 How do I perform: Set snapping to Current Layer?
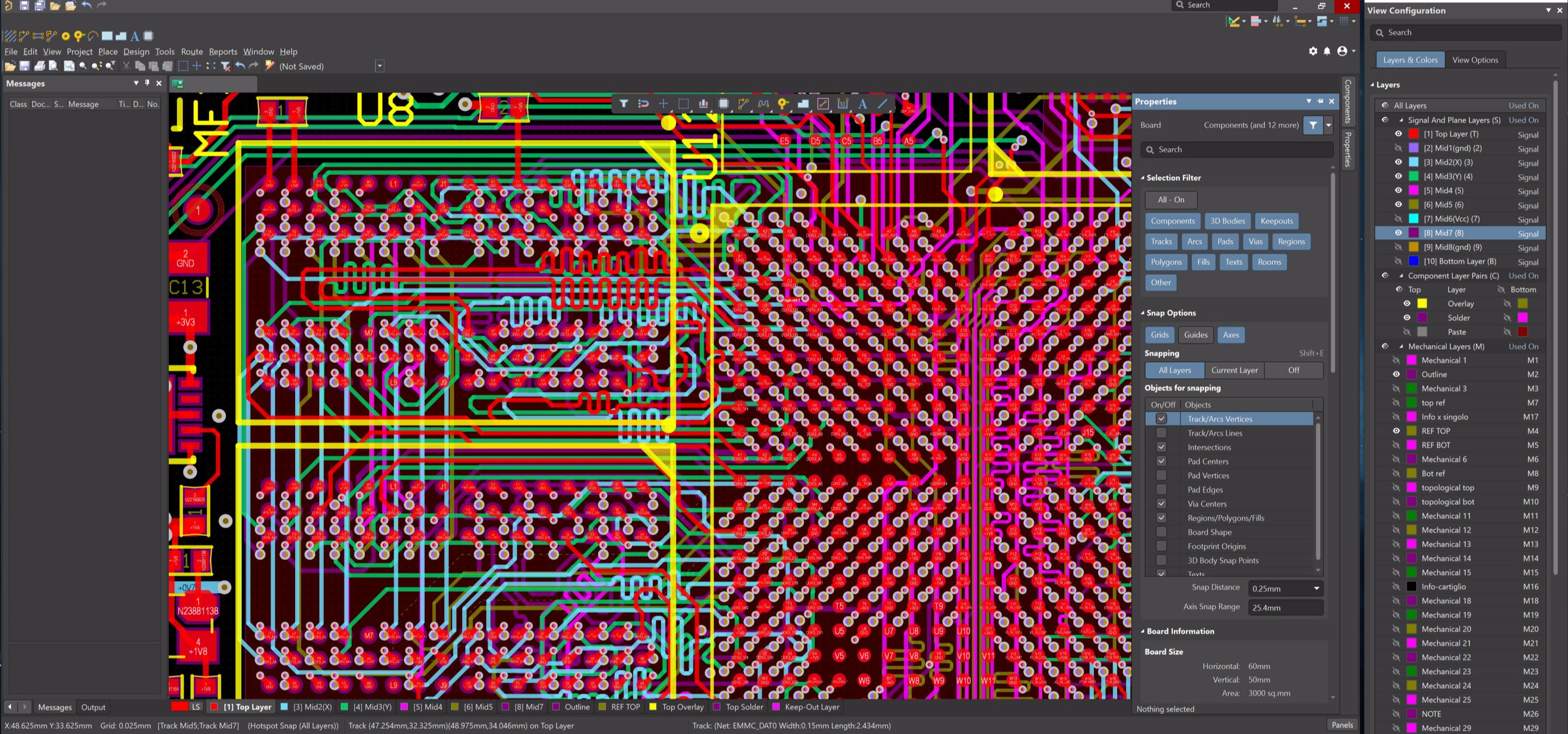pyautogui.click(x=1234, y=370)
